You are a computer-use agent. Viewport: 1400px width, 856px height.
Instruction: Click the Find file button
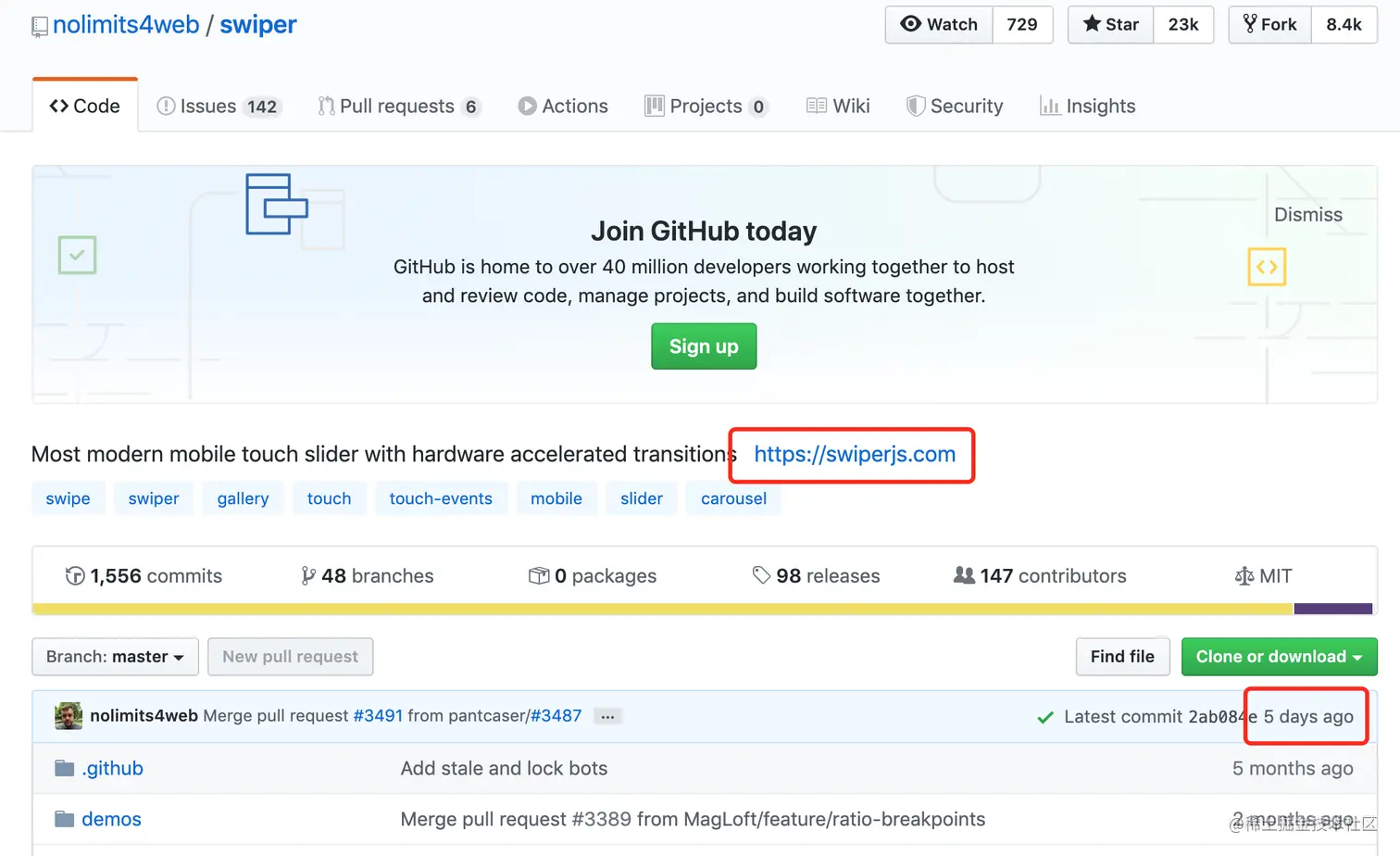pyautogui.click(x=1122, y=657)
